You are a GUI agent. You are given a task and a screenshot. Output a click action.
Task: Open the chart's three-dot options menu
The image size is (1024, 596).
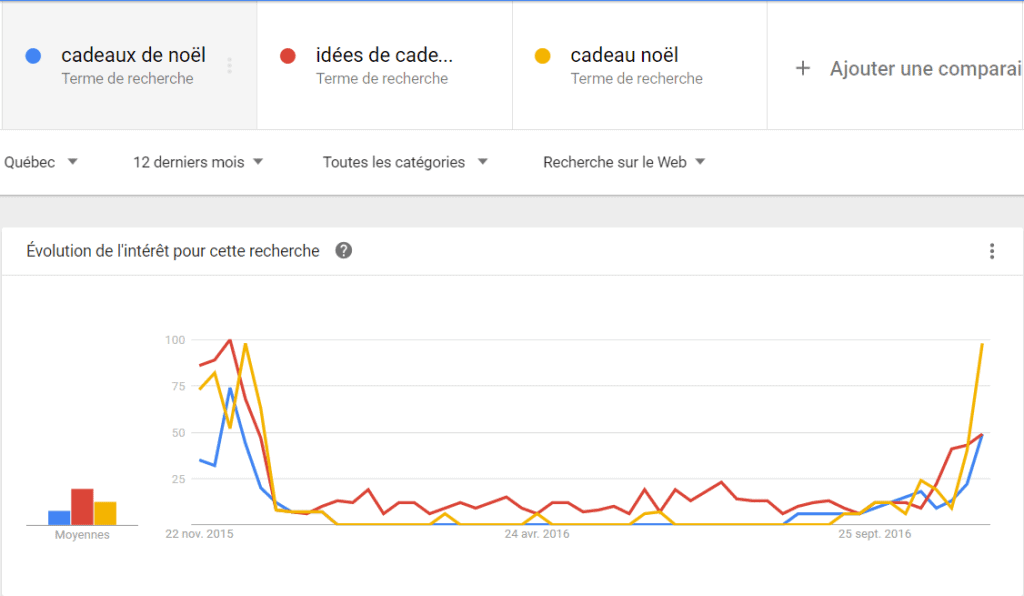click(991, 251)
